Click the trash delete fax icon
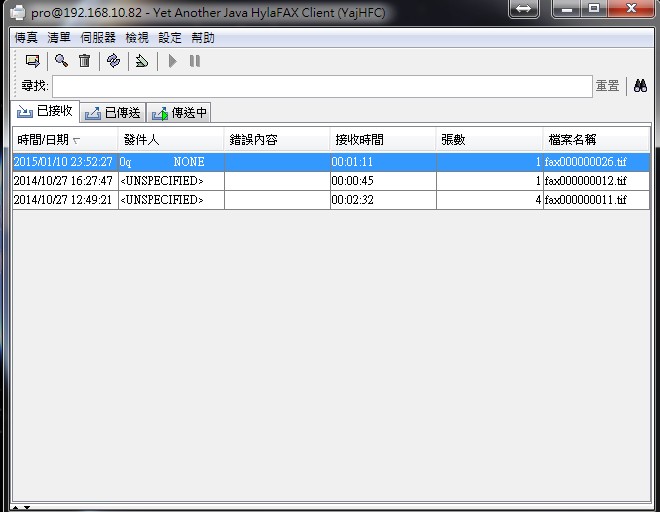Image resolution: width=660 pixels, height=512 pixels. (85, 61)
